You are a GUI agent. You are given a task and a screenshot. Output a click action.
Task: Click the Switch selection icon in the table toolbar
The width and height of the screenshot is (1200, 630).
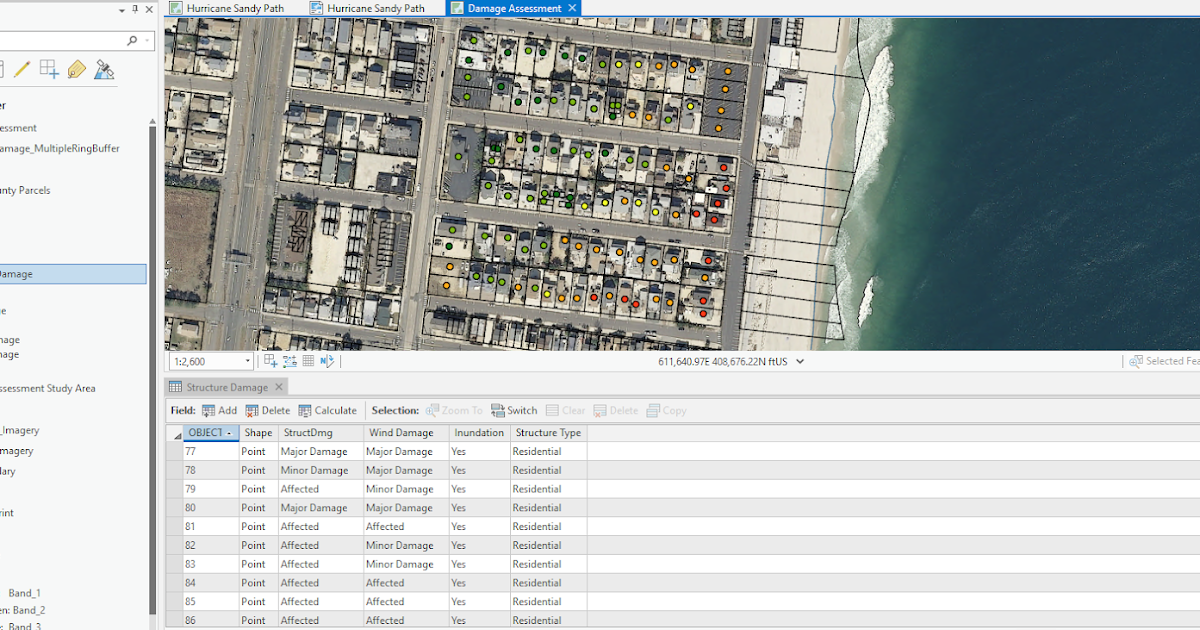click(513, 410)
